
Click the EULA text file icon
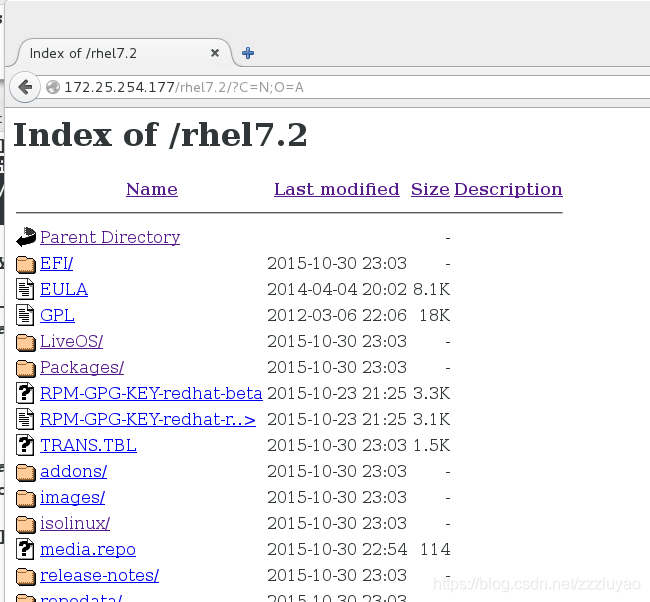click(25, 289)
